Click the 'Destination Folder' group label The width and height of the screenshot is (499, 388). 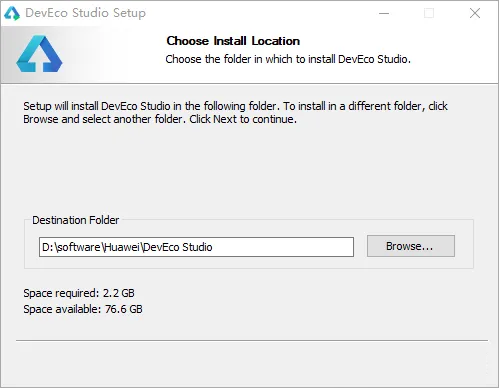(75, 220)
